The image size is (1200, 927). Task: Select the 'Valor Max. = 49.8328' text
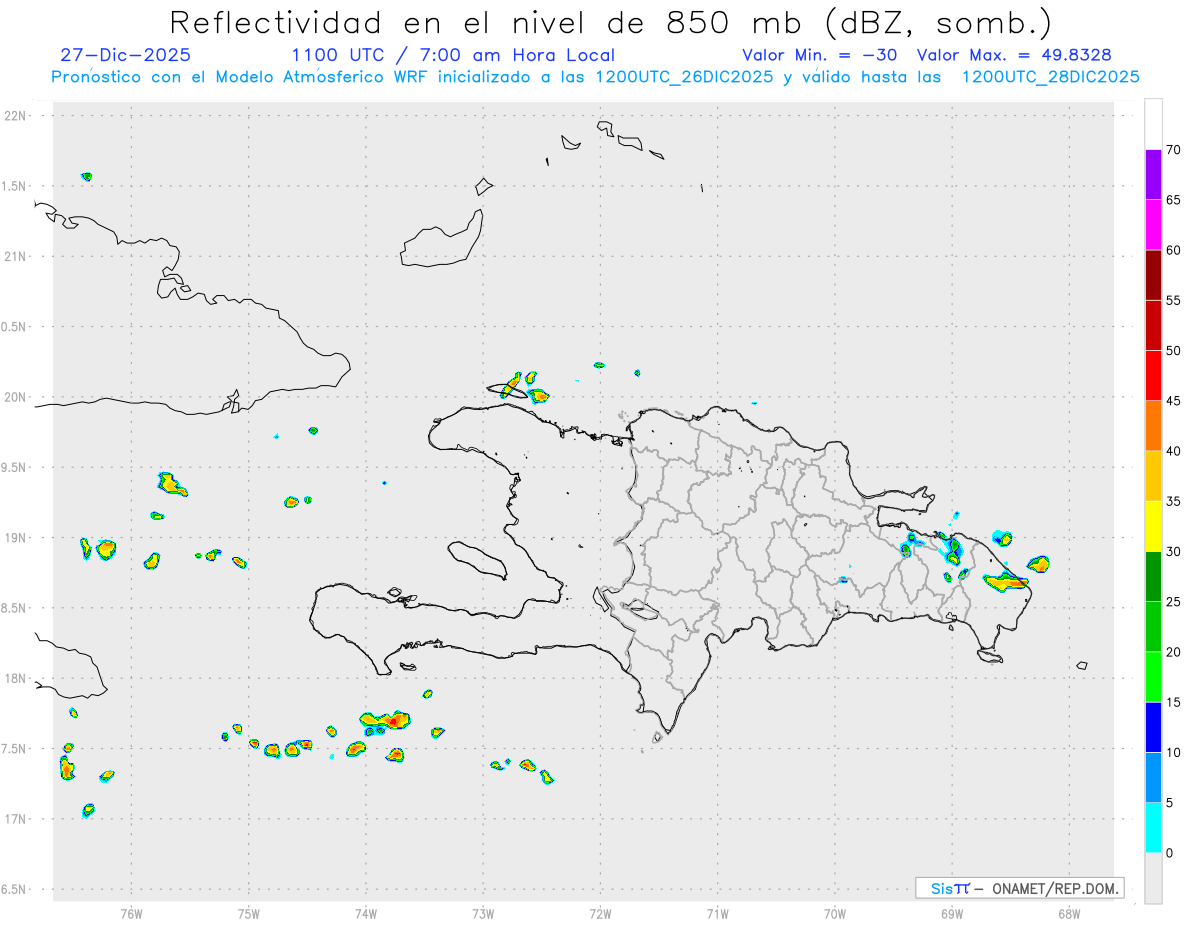[x=1014, y=55]
